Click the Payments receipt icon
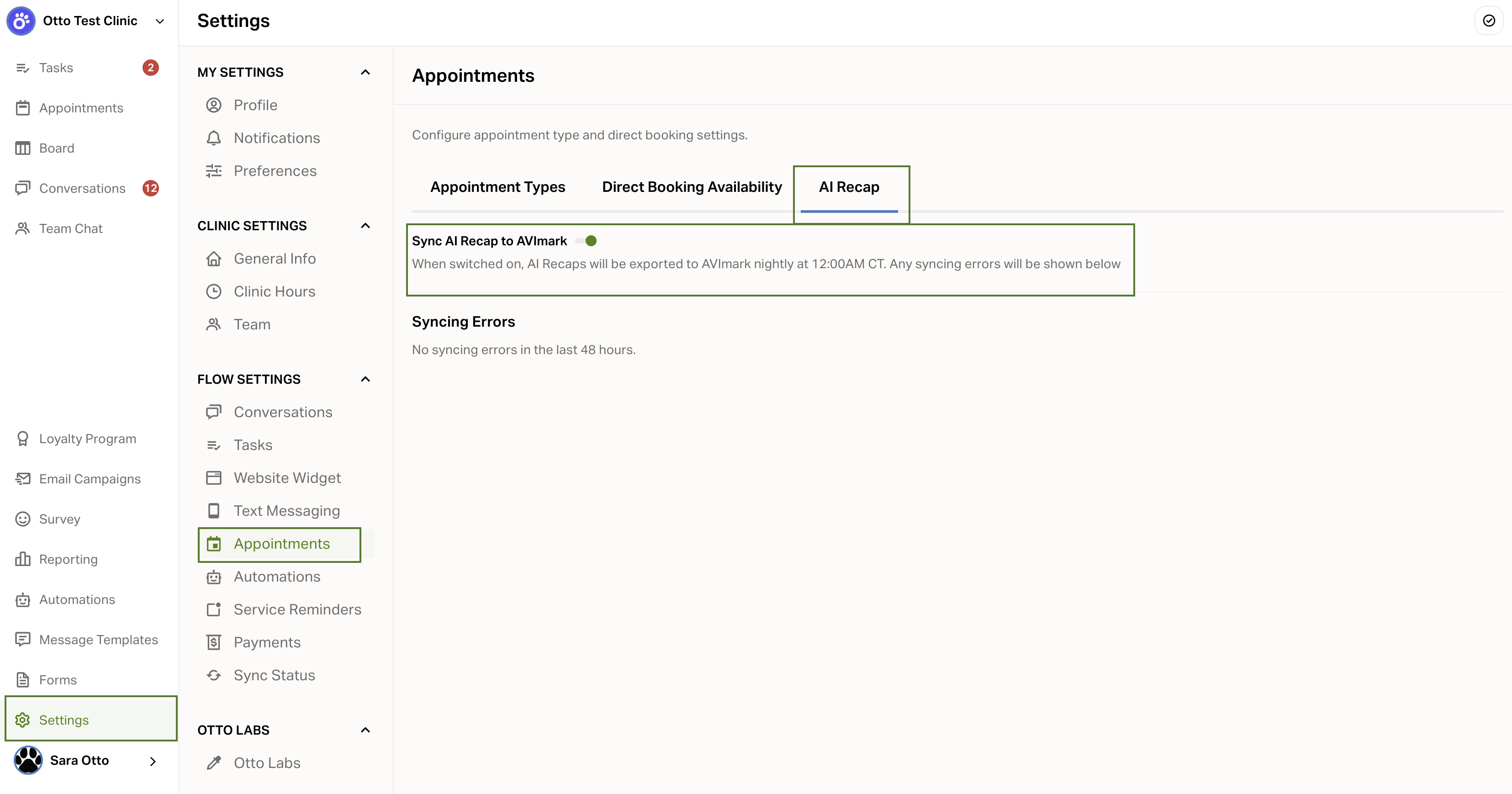1512x794 pixels. pos(214,643)
